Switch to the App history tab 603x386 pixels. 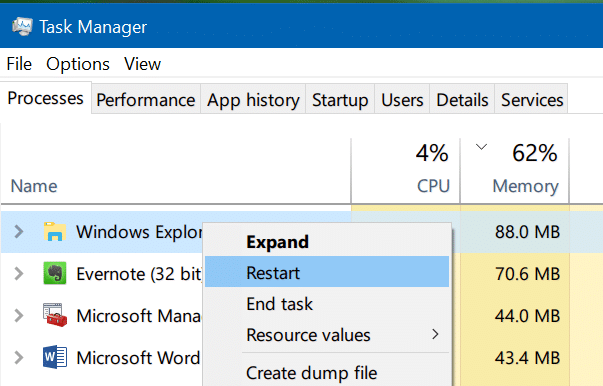pyautogui.click(x=253, y=100)
